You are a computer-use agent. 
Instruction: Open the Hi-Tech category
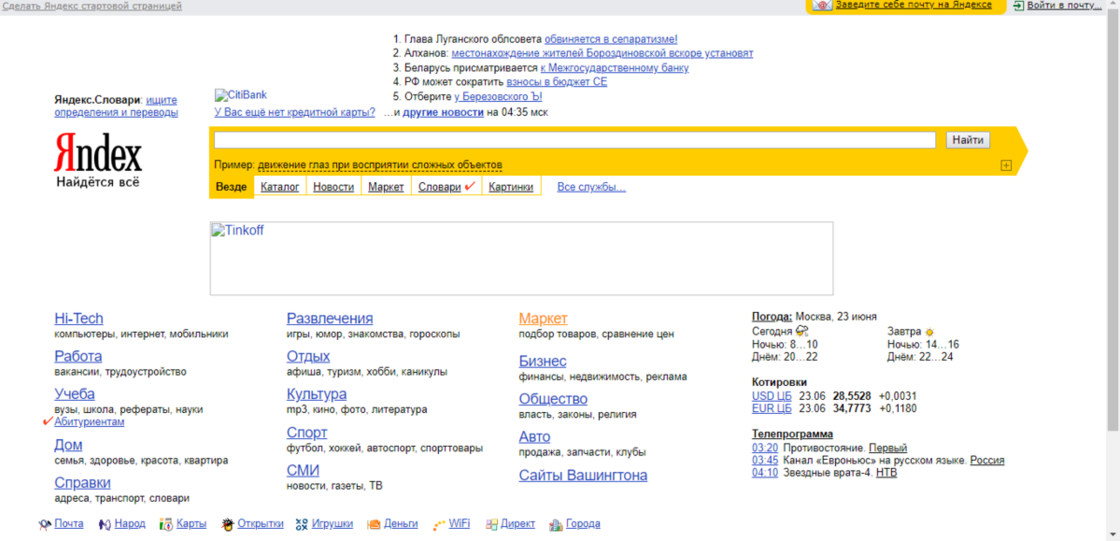79,319
